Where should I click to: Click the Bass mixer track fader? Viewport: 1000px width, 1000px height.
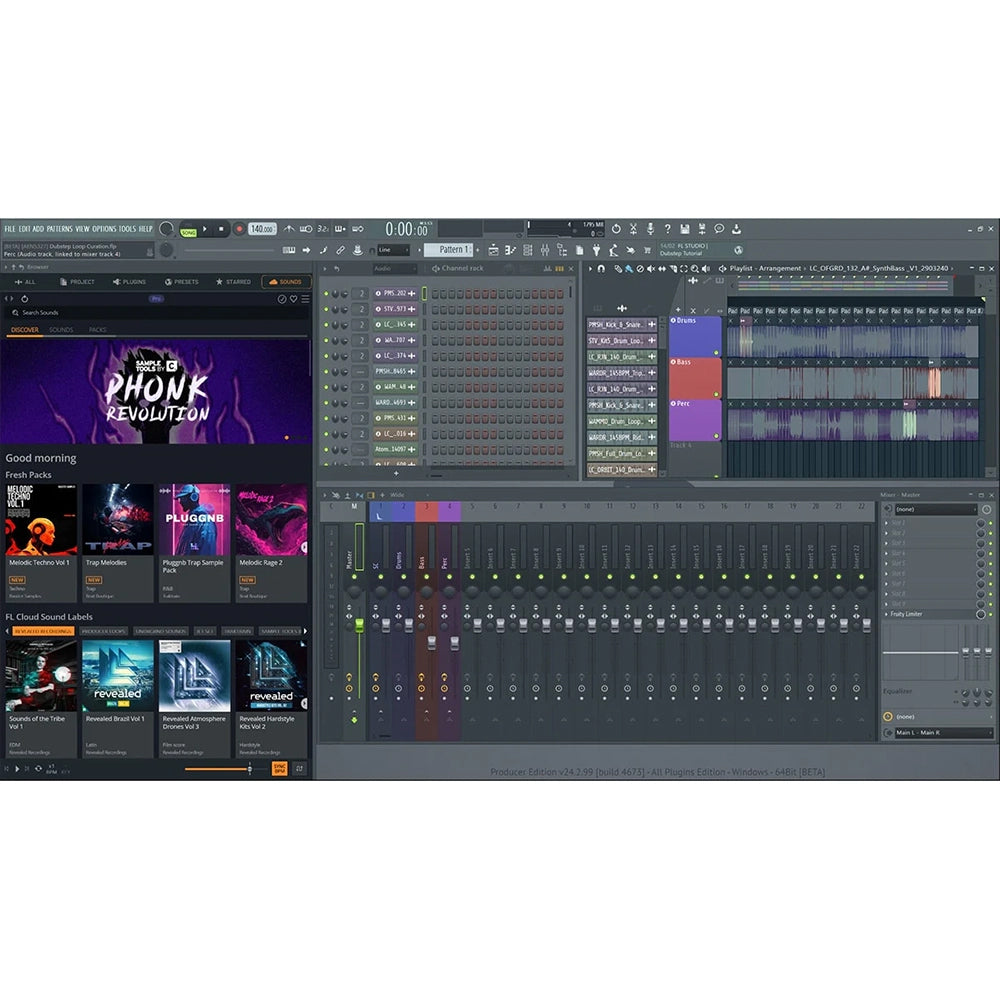point(432,642)
